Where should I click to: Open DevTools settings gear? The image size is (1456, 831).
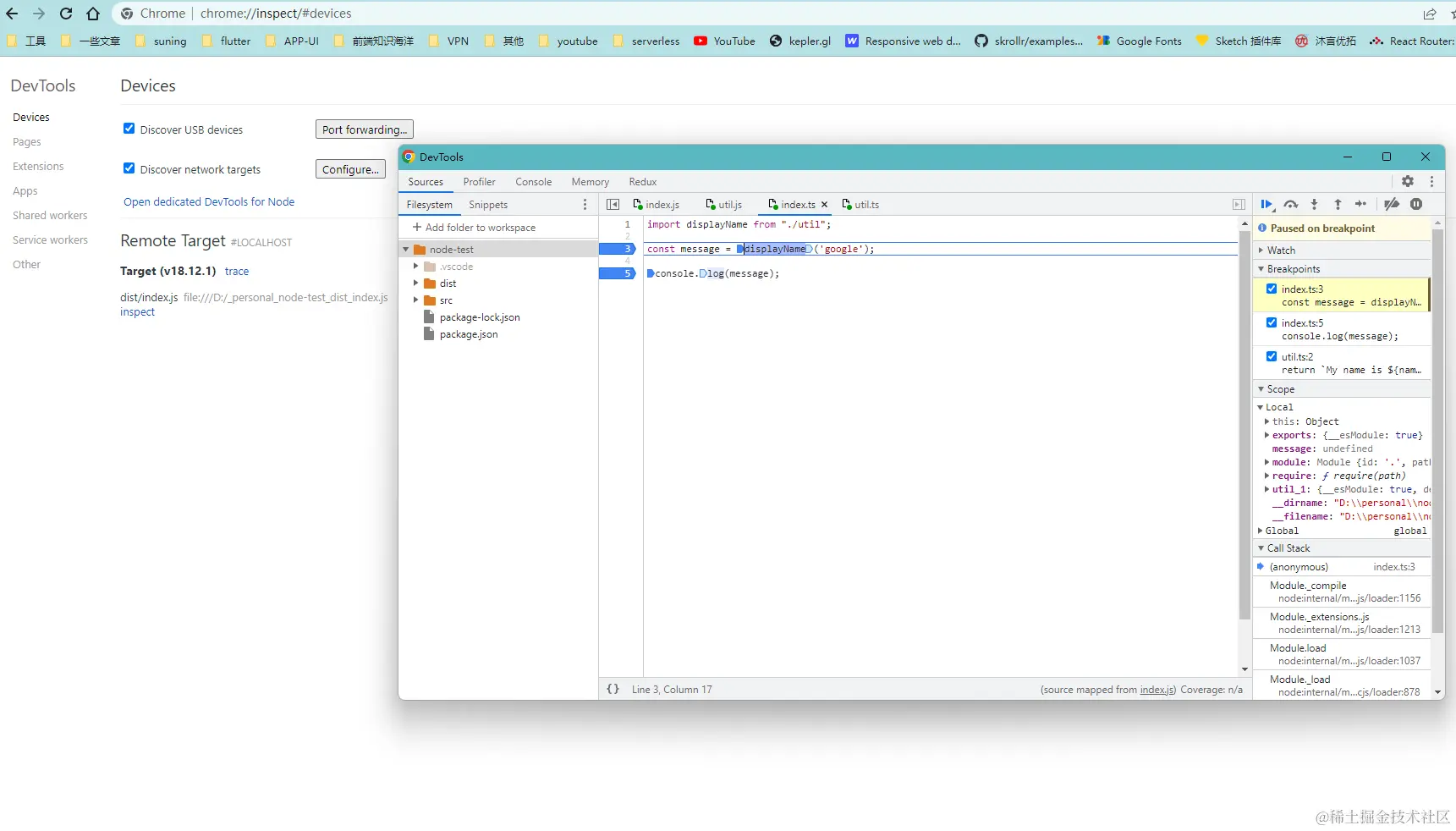coord(1408,181)
